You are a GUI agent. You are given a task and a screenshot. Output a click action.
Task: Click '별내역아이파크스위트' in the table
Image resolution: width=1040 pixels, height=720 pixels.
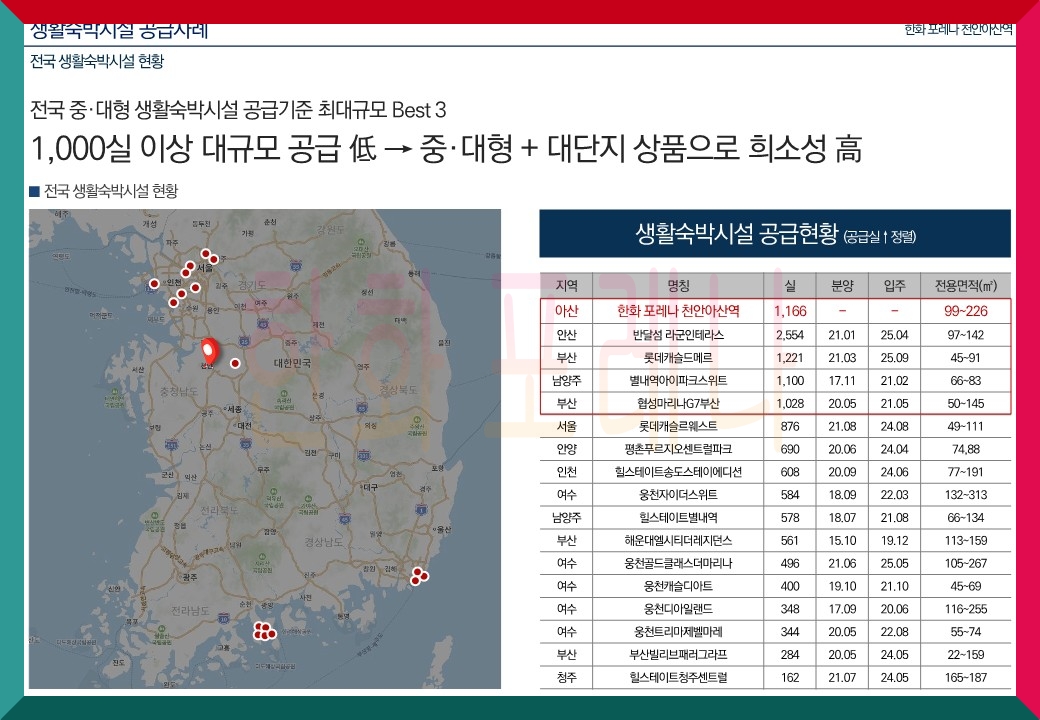(679, 381)
